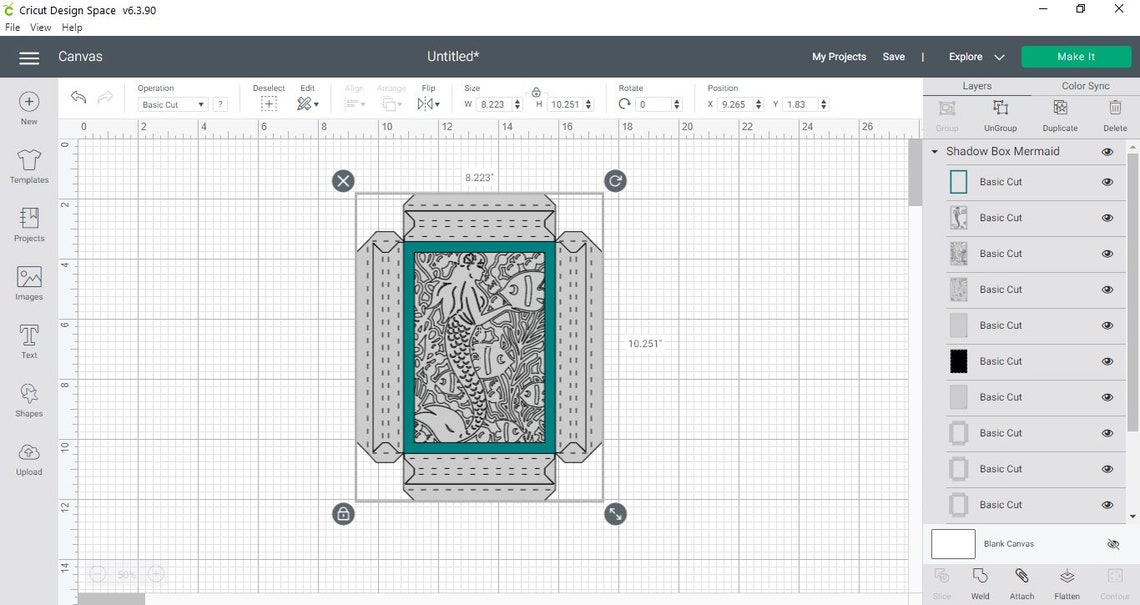This screenshot has height=605, width=1140.
Task: Click Save to save the project
Action: (893, 57)
